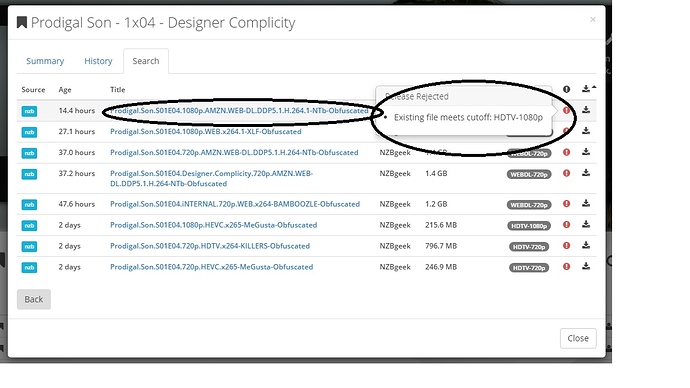The image size is (690, 388).
Task: Download the 27.1 hours XLF release
Action: pyautogui.click(x=586, y=131)
